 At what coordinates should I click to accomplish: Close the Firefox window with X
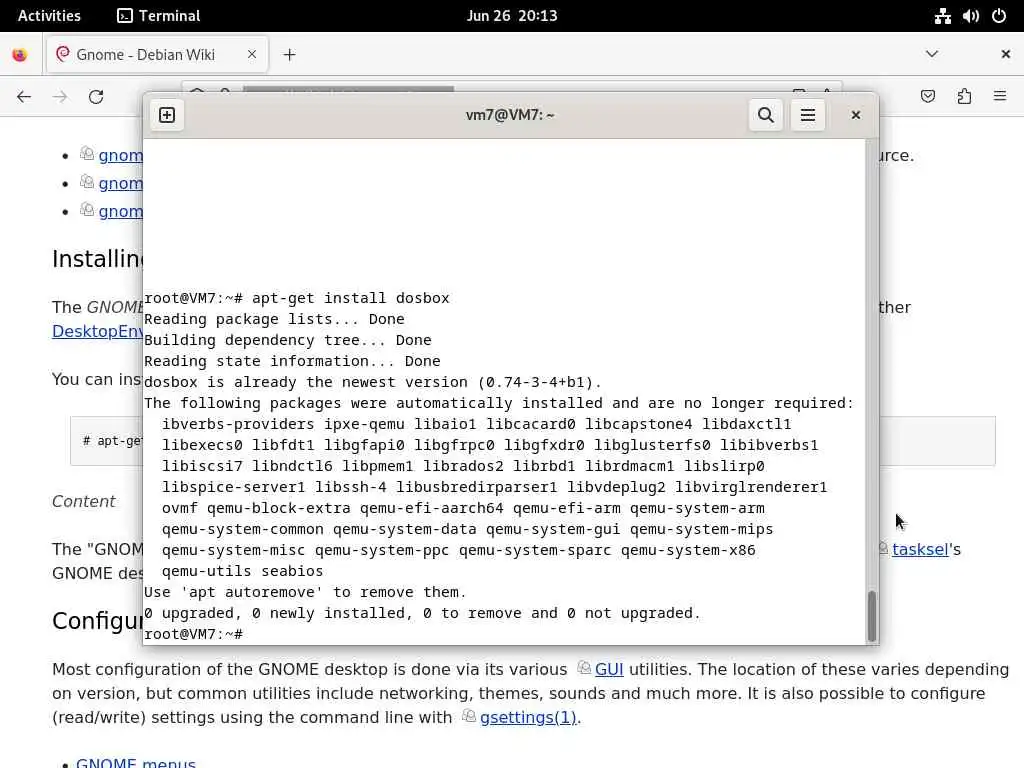(1006, 54)
